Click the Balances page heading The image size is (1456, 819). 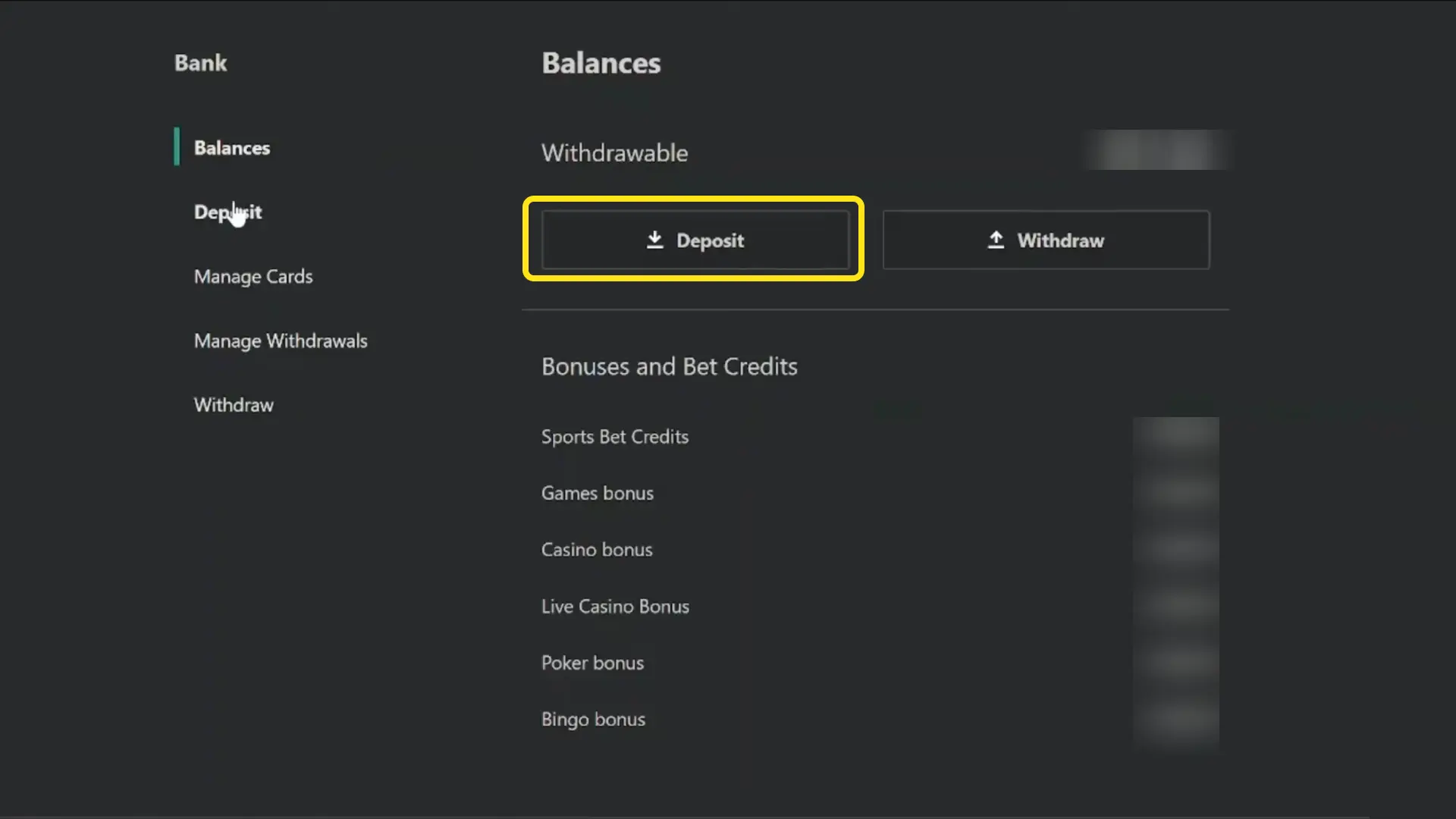(601, 63)
